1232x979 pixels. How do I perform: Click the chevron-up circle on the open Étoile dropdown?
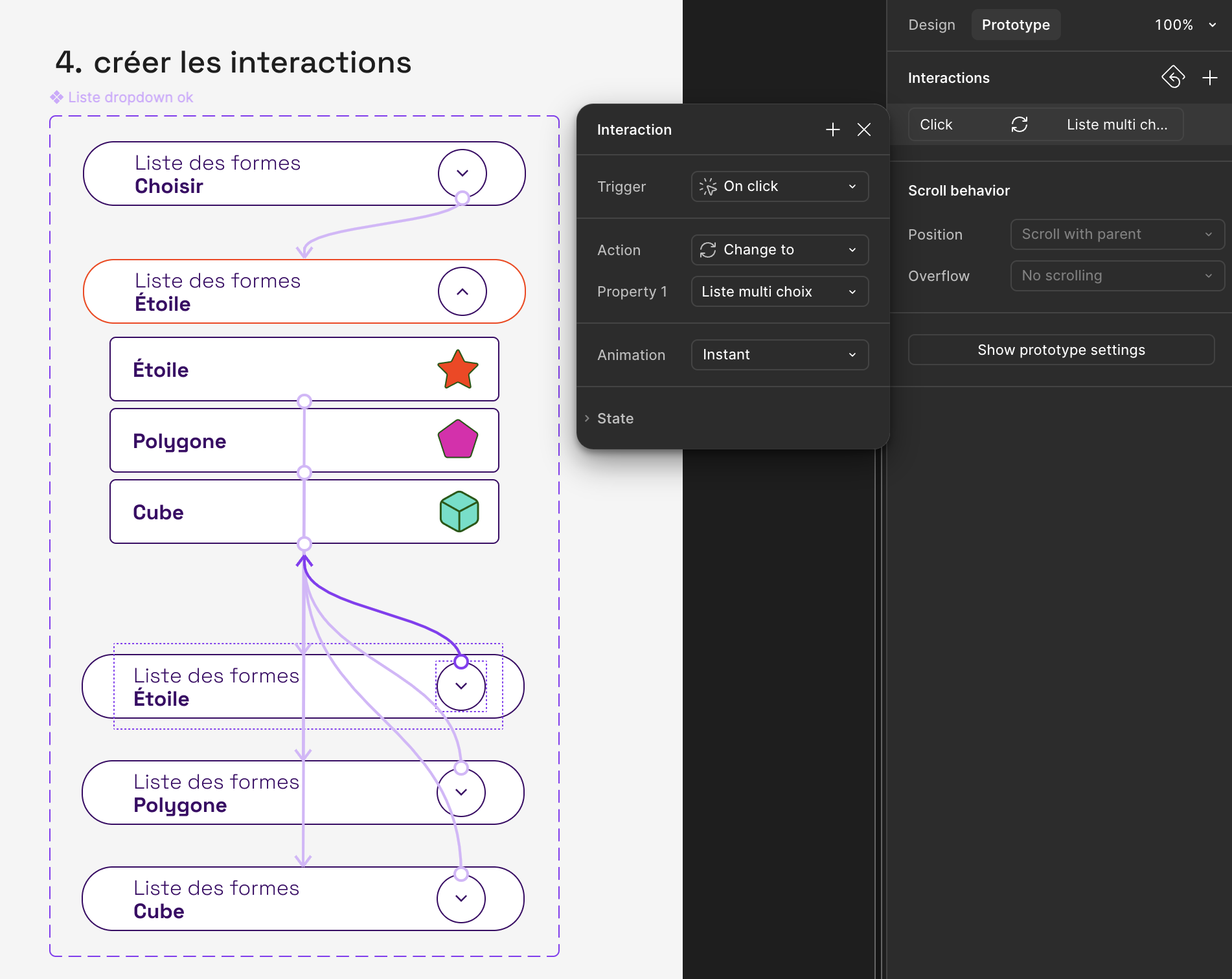tap(462, 291)
